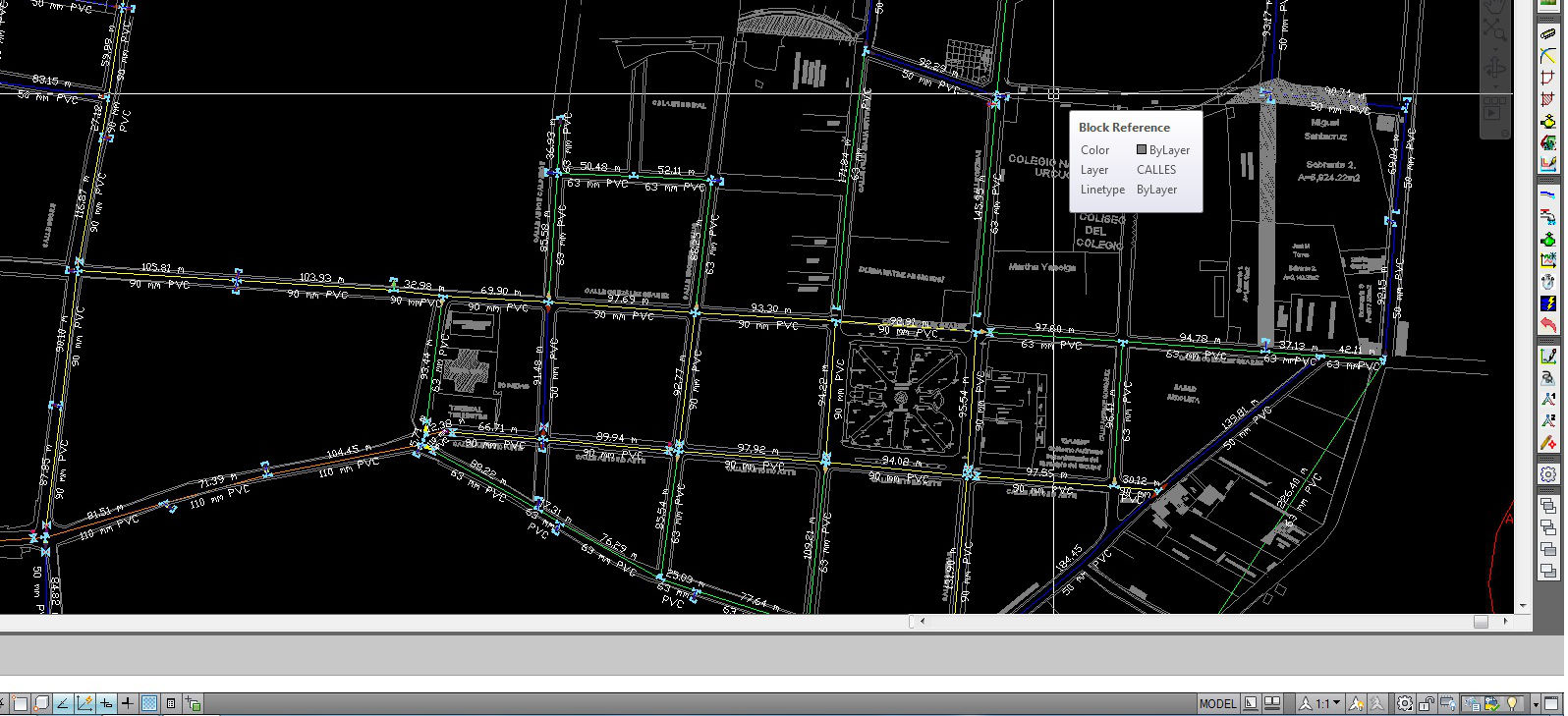Click the yellow lightning bolt tool icon
Viewport: 1568px width, 716px height.
pyautogui.click(x=1548, y=303)
